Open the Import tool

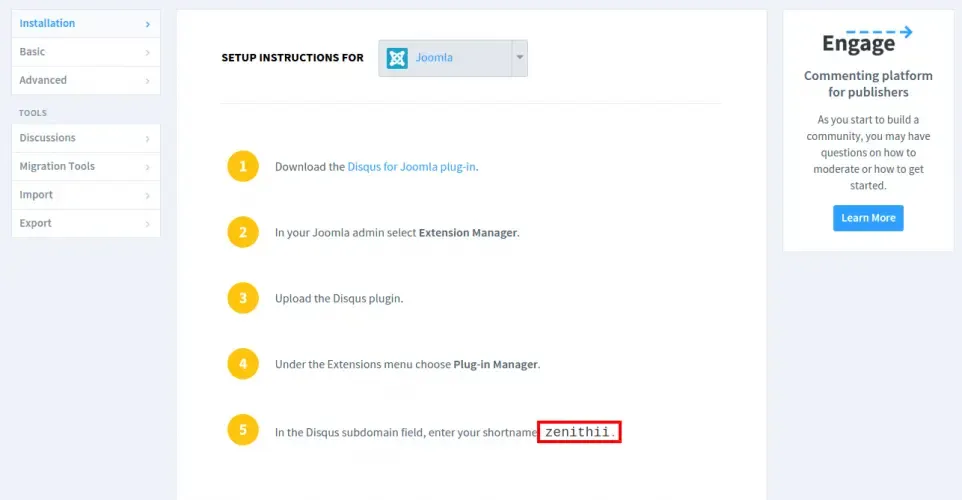click(x=86, y=195)
